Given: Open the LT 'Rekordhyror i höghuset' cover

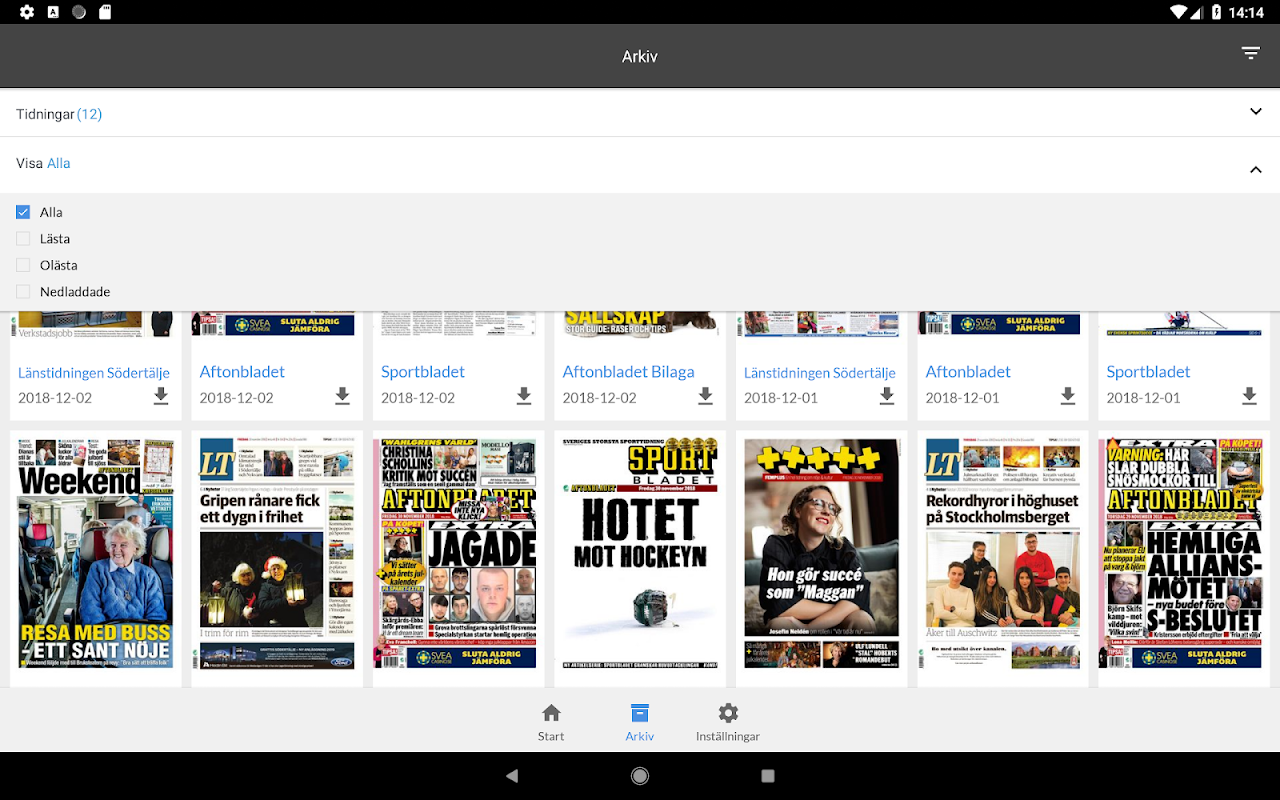Looking at the screenshot, I should 1003,553.
